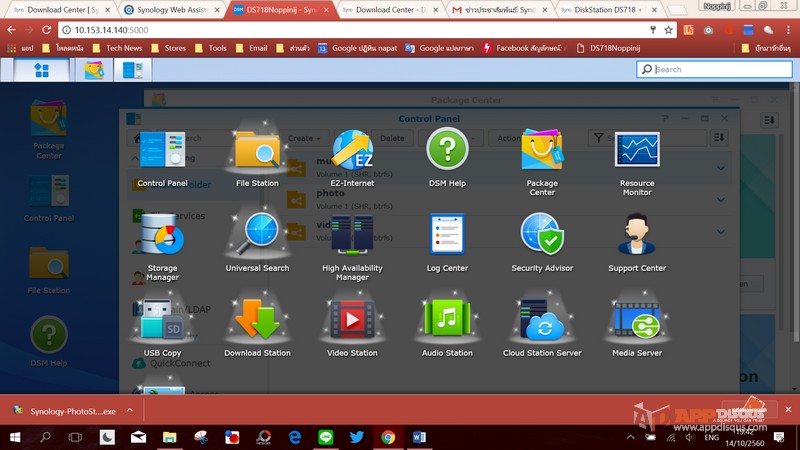Launch Video Station
Screen dimensions: 800x450
352,328
